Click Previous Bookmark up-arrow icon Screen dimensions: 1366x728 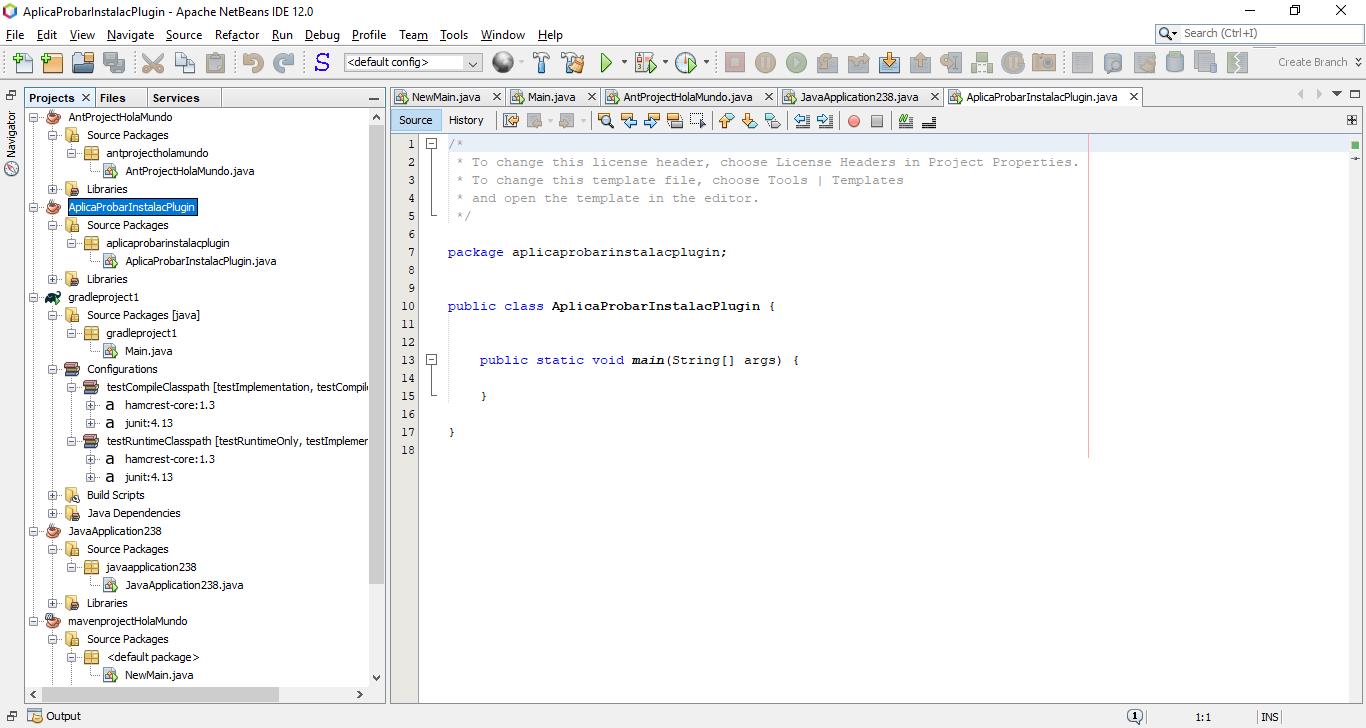(x=726, y=121)
